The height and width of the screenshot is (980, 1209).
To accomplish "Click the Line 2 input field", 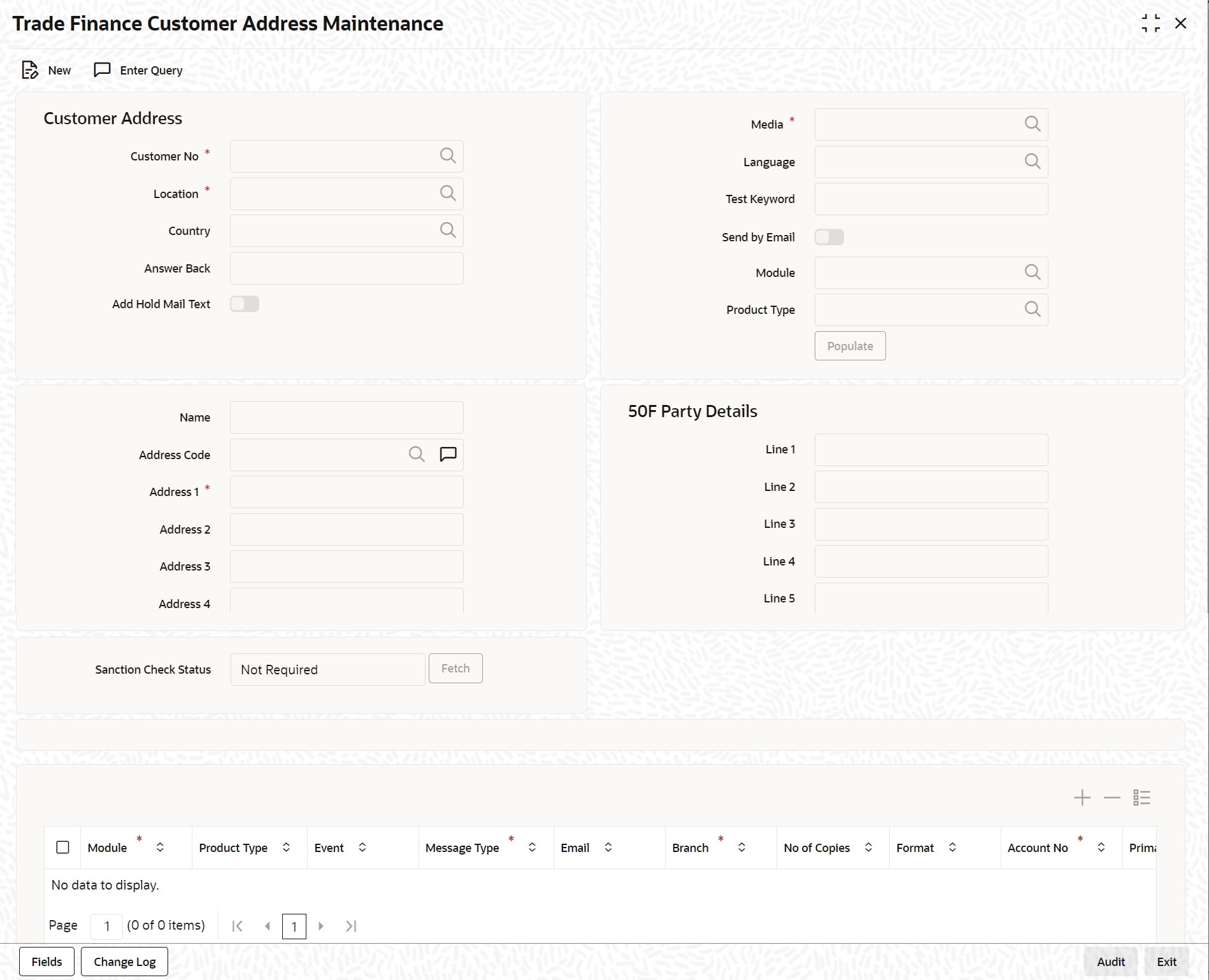I will tap(931, 486).
